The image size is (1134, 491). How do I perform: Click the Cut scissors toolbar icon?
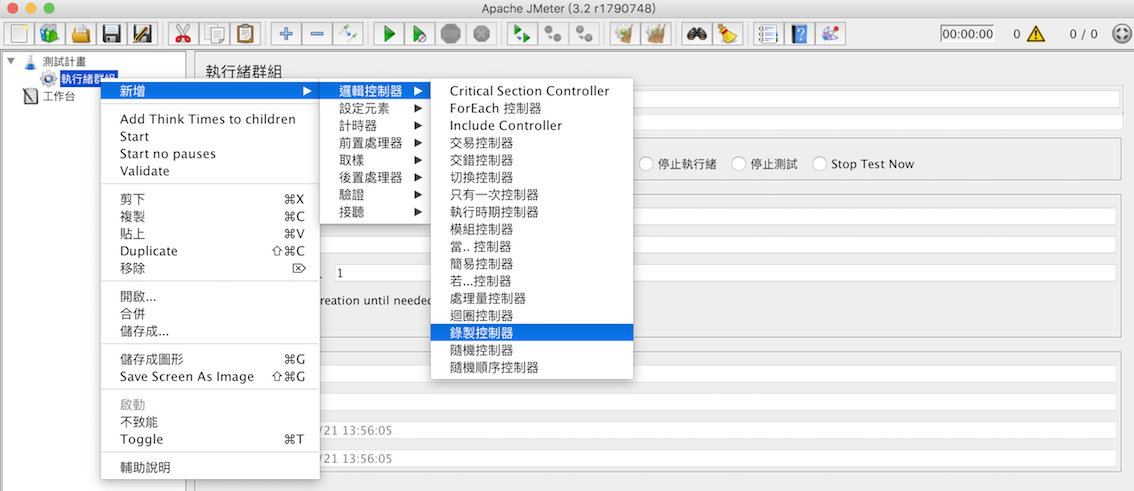(183, 33)
